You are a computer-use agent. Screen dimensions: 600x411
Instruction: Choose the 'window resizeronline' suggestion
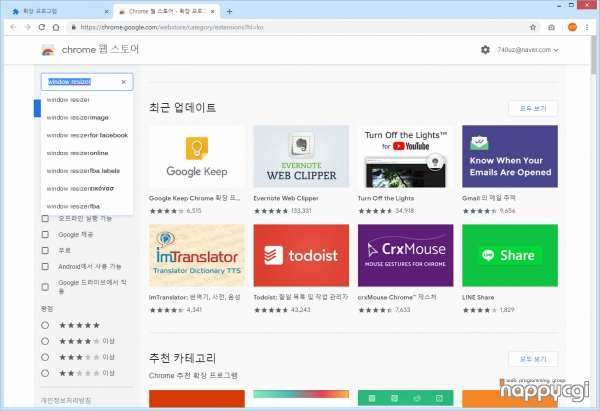(x=87, y=153)
